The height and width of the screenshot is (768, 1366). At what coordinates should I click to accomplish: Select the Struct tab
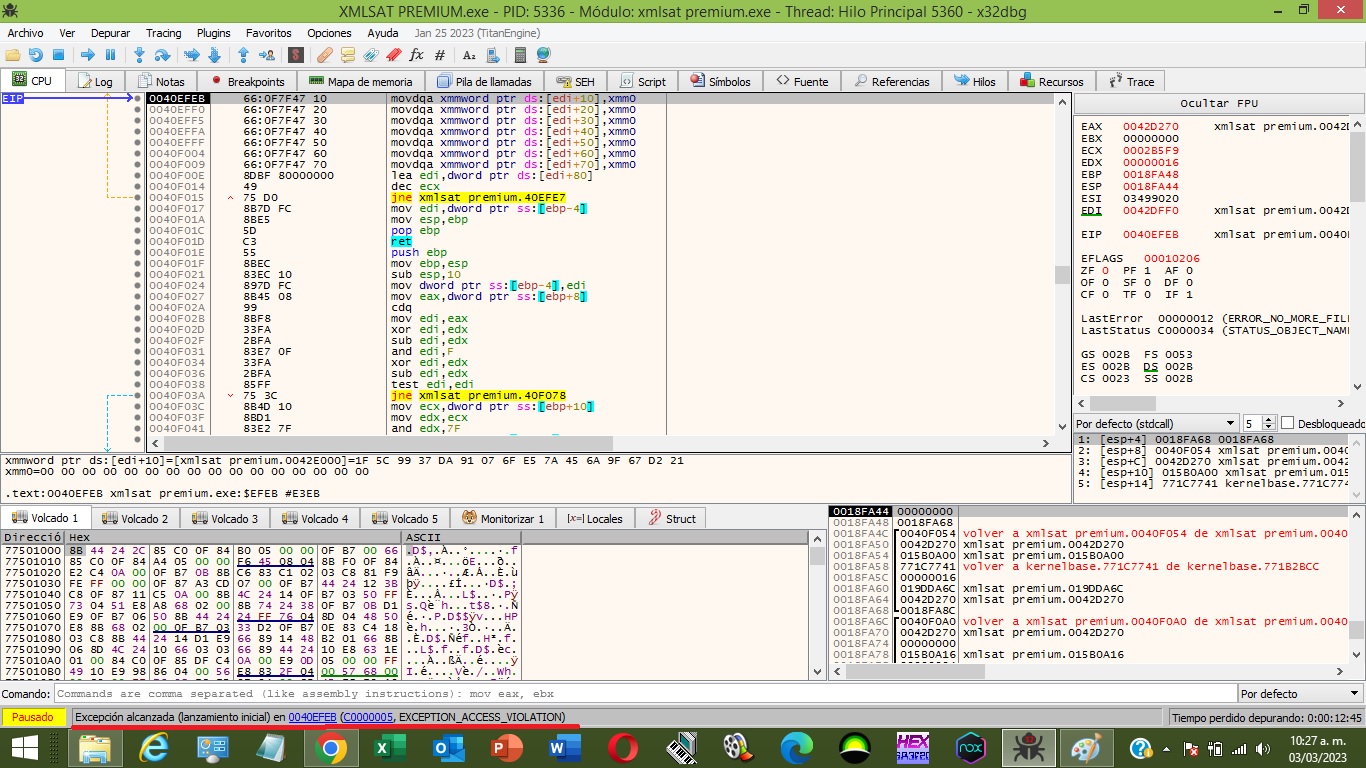click(x=670, y=518)
